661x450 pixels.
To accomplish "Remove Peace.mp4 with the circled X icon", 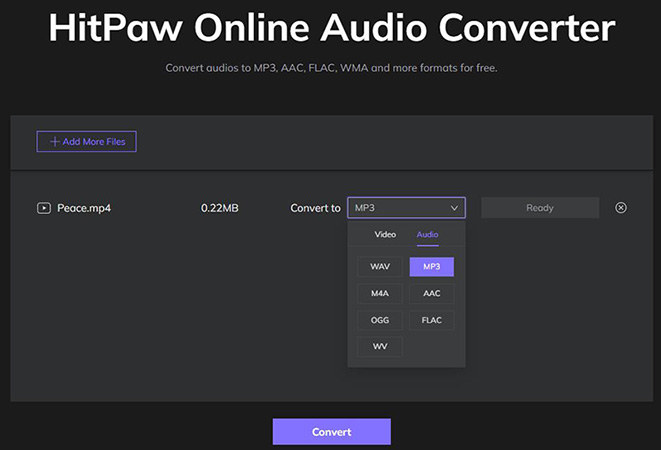I will click(621, 207).
